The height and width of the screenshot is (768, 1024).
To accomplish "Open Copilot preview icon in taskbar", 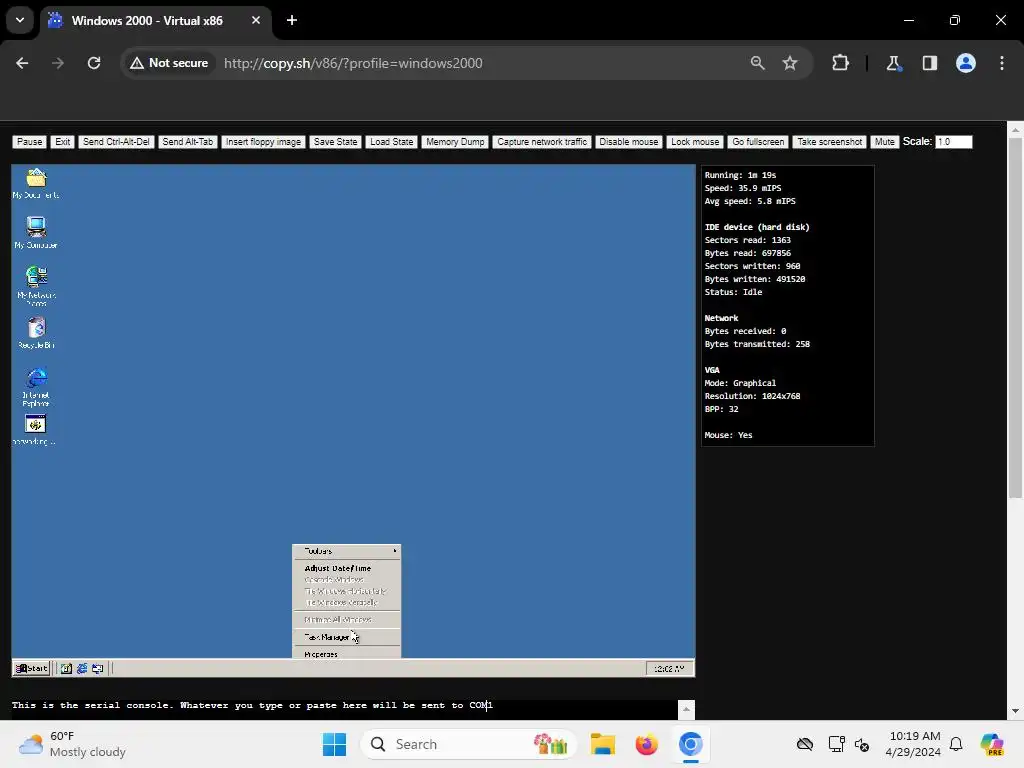I will 992,744.
